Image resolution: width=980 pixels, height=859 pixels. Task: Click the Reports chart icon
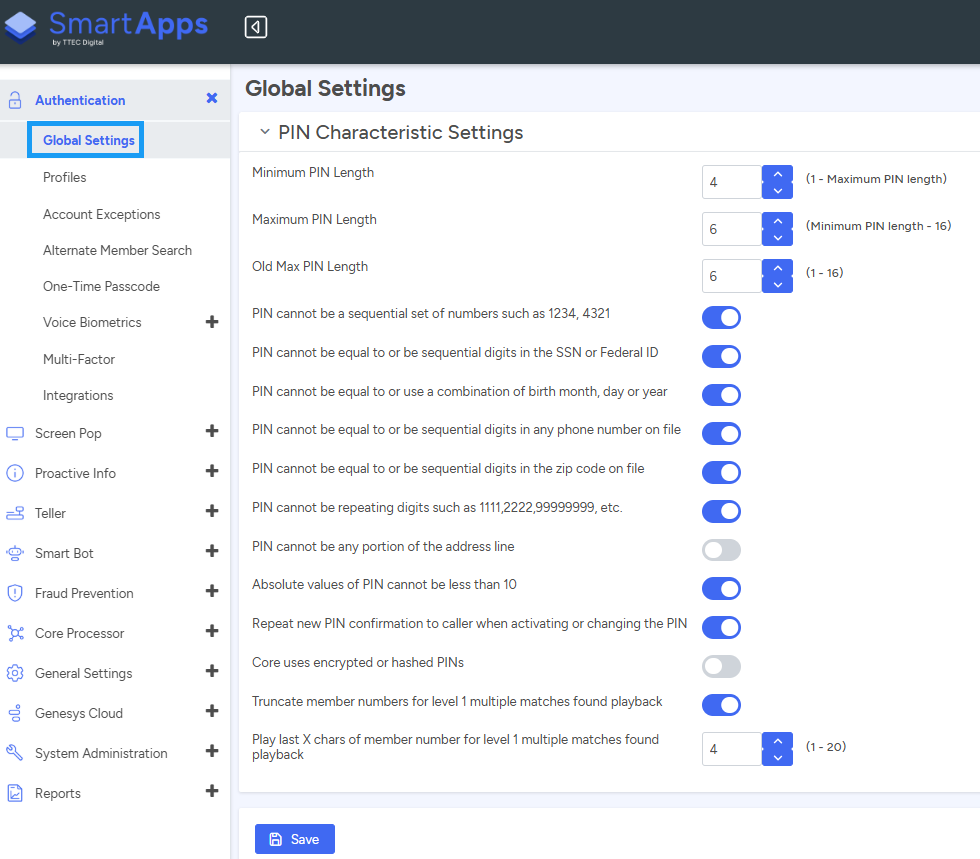click(15, 793)
